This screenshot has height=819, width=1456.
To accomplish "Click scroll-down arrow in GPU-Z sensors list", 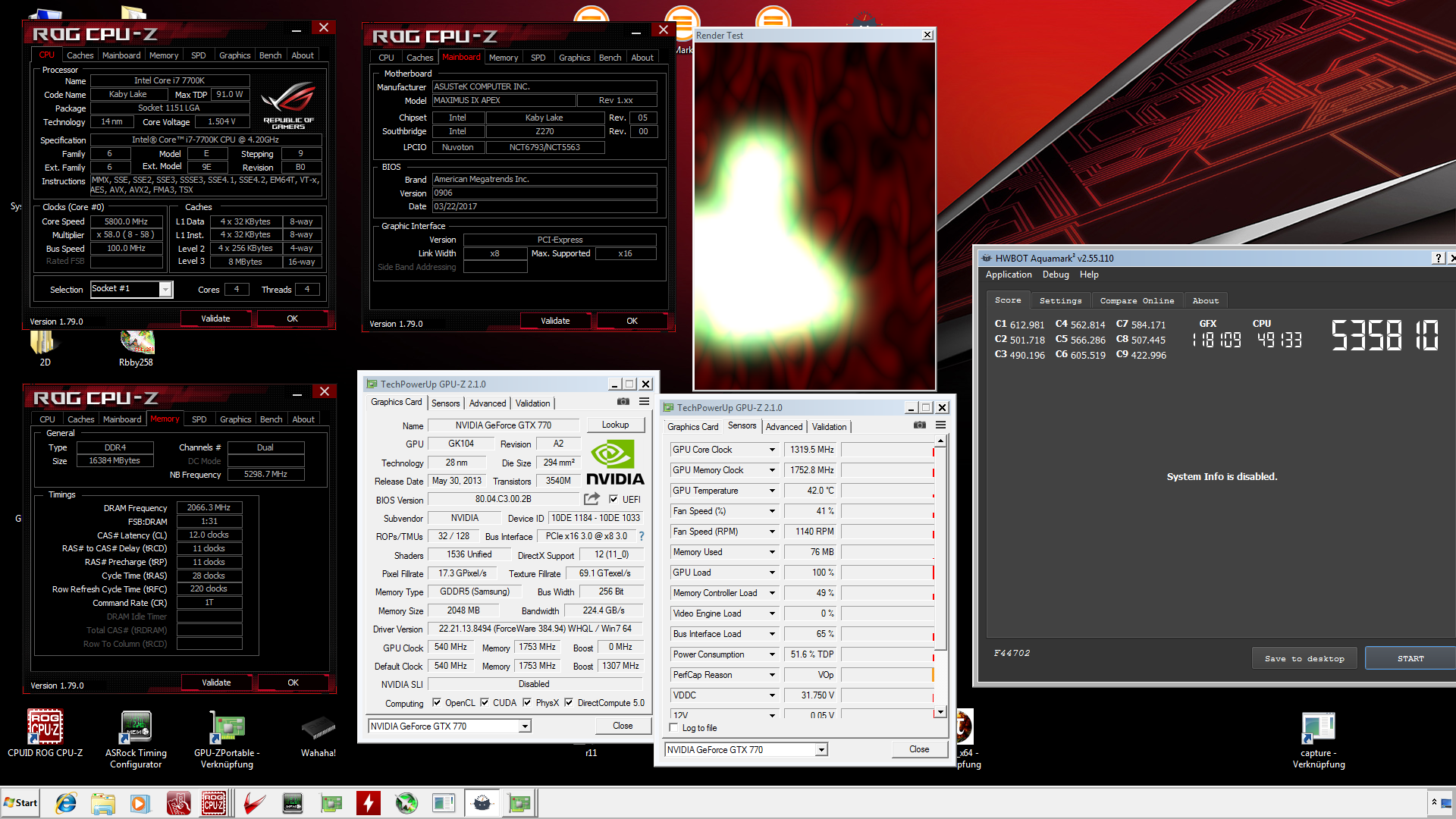I will click(x=940, y=712).
